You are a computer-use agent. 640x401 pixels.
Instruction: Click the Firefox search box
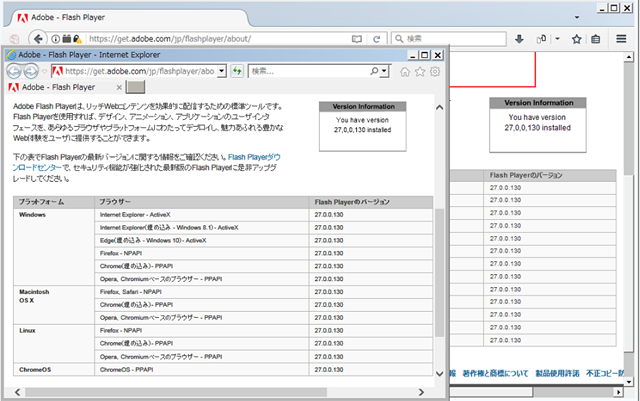449,39
